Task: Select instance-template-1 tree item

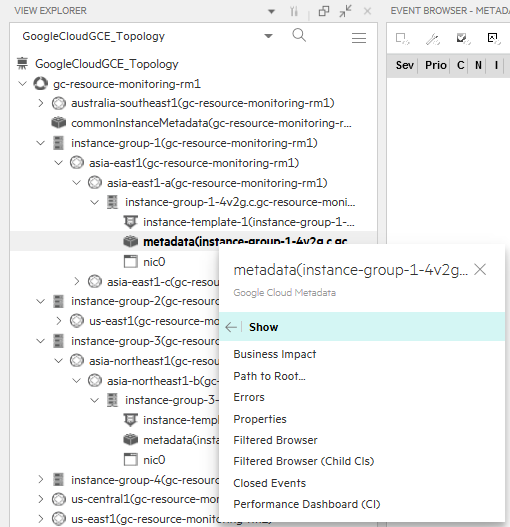Action: (x=249, y=222)
